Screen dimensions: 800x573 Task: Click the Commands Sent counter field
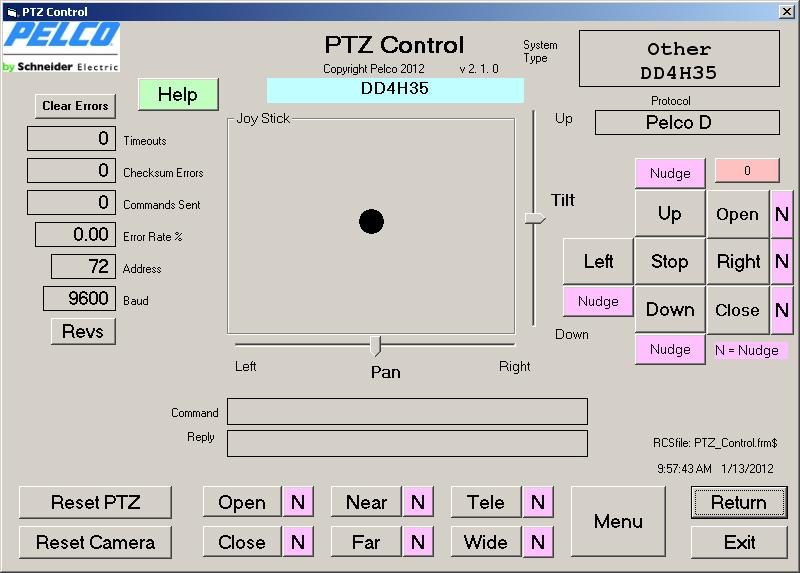pos(71,202)
